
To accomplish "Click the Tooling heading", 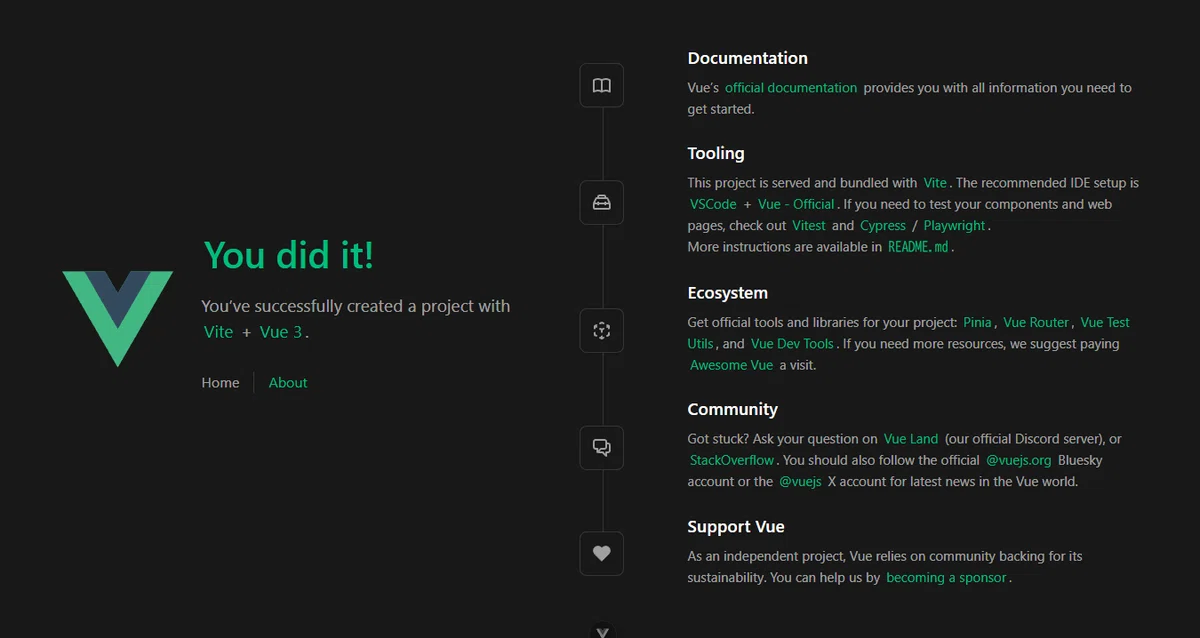I will [716, 153].
